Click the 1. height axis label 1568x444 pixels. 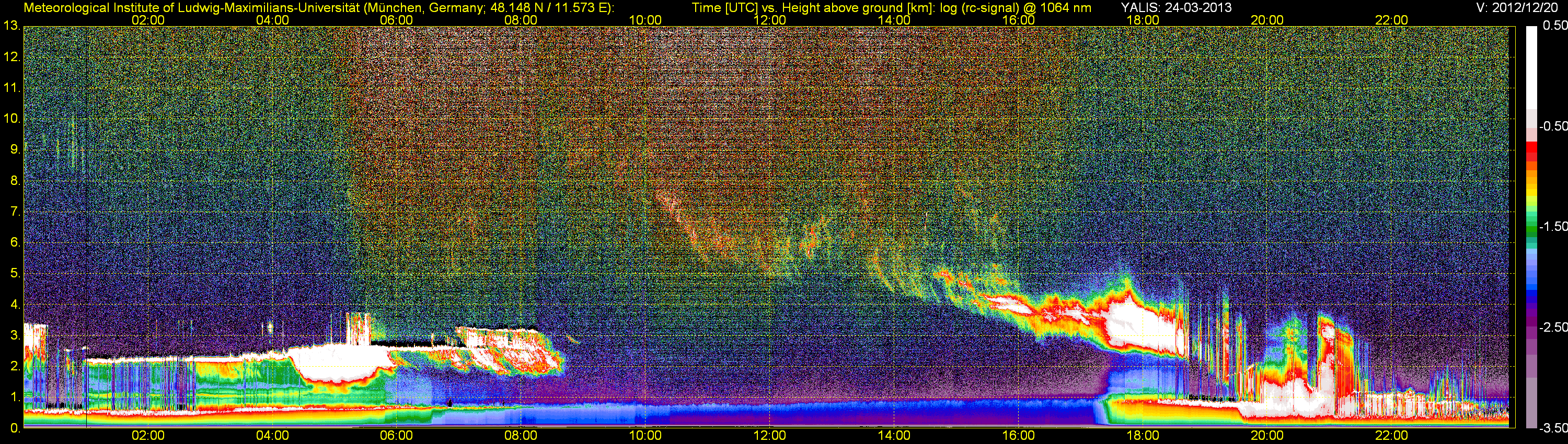(x=15, y=397)
